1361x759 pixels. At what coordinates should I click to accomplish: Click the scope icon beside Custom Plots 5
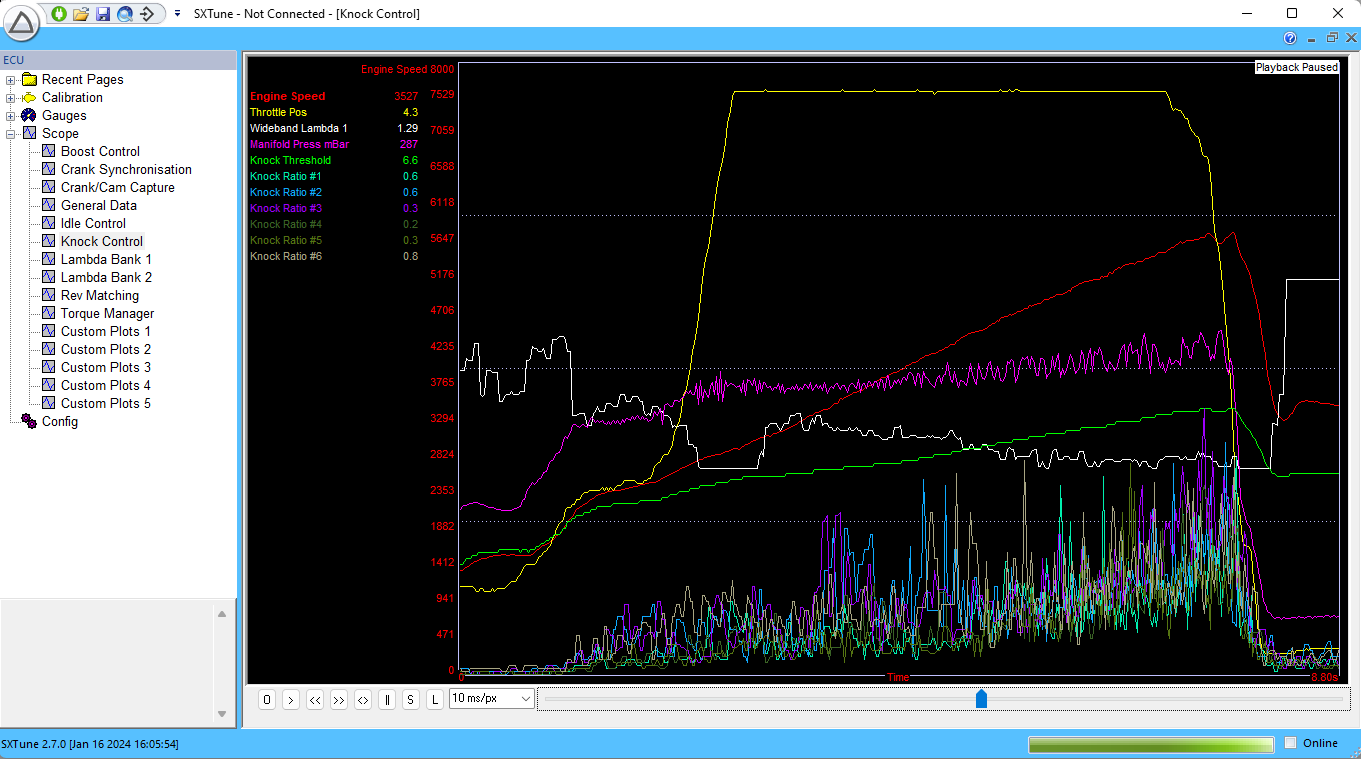tap(48, 404)
